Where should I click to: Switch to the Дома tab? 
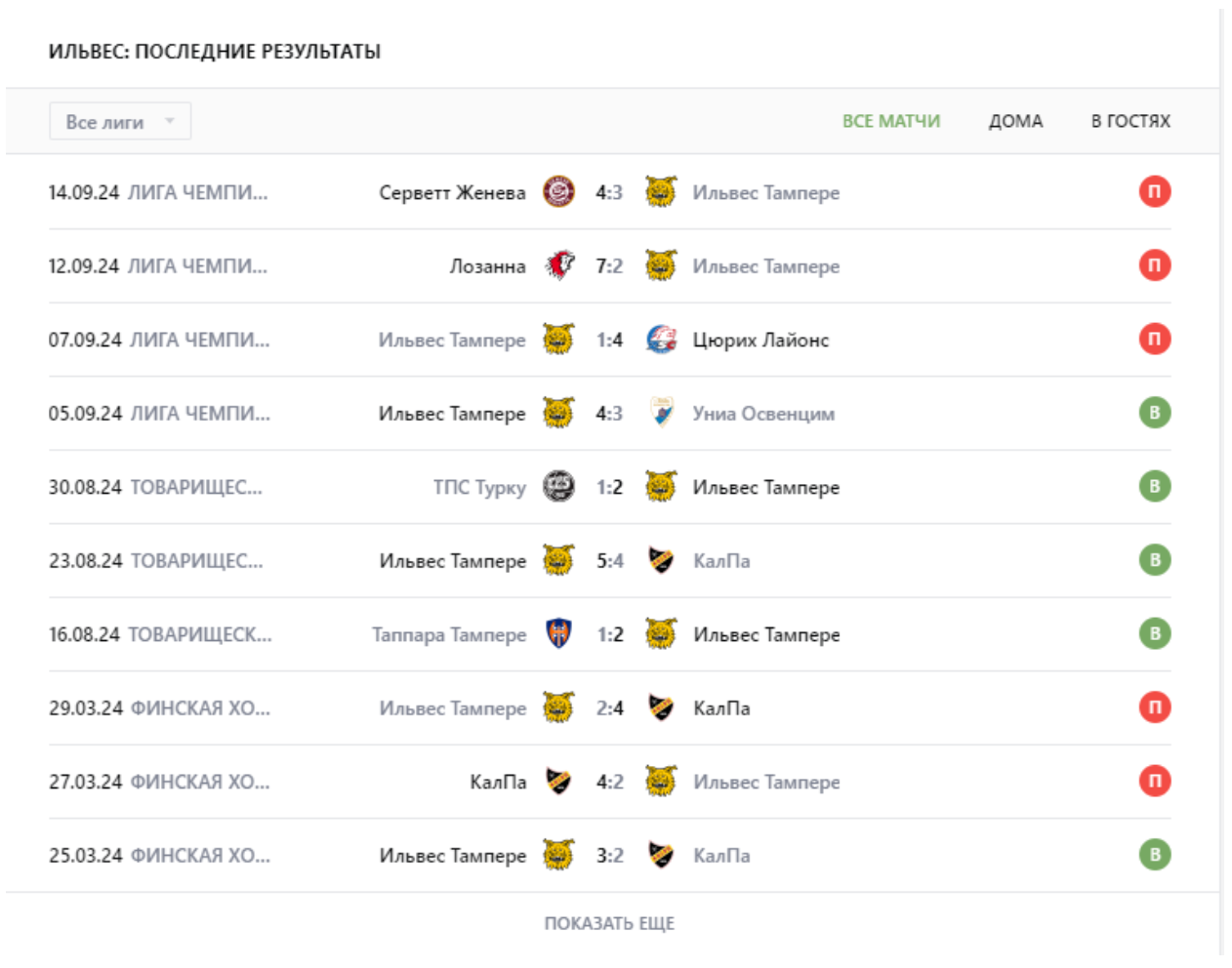[1015, 121]
